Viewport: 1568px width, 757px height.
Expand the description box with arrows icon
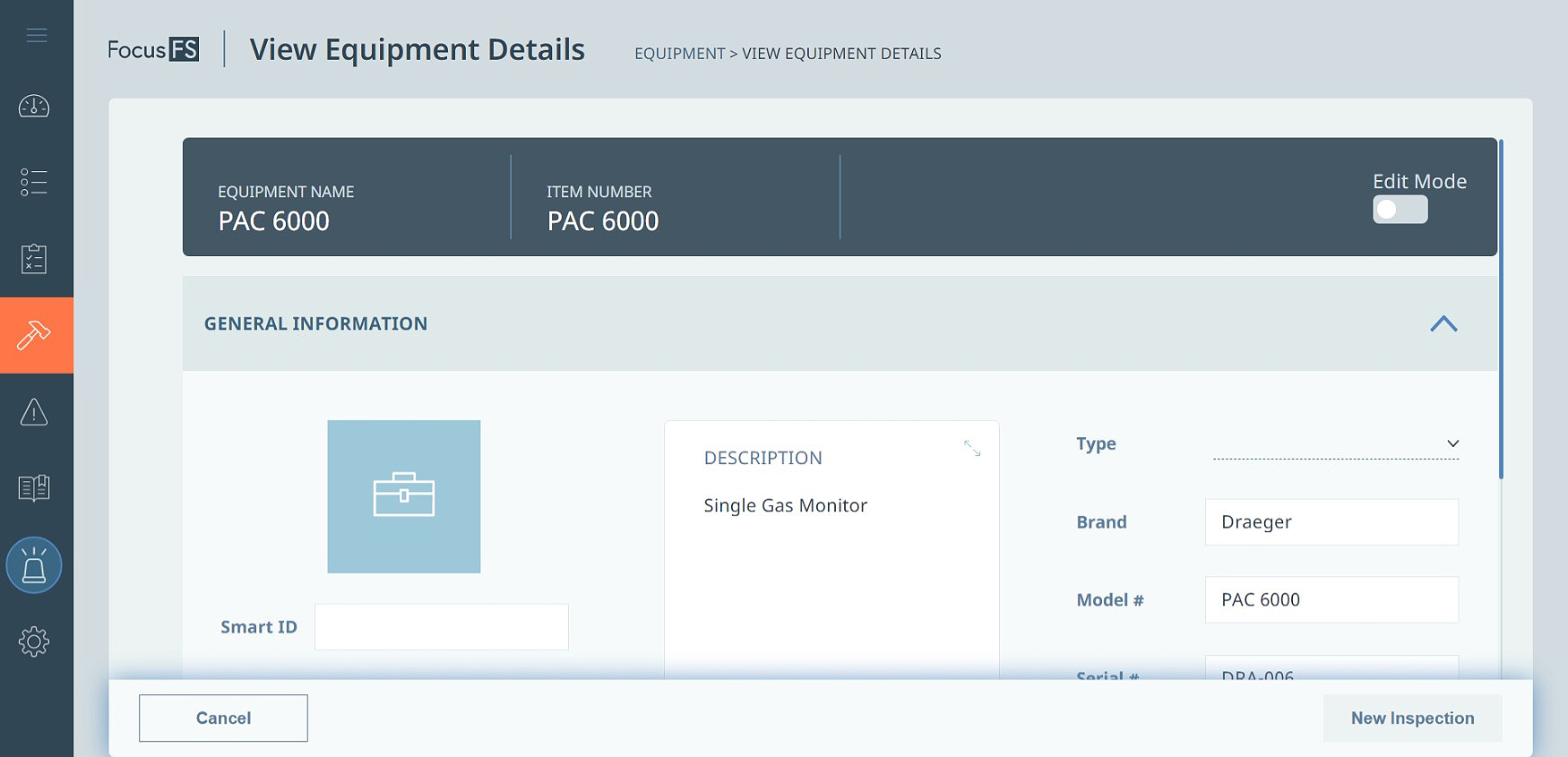click(x=972, y=448)
